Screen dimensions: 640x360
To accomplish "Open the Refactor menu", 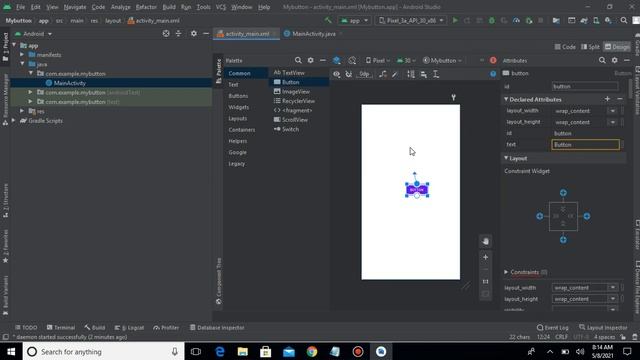I will point(146,7).
